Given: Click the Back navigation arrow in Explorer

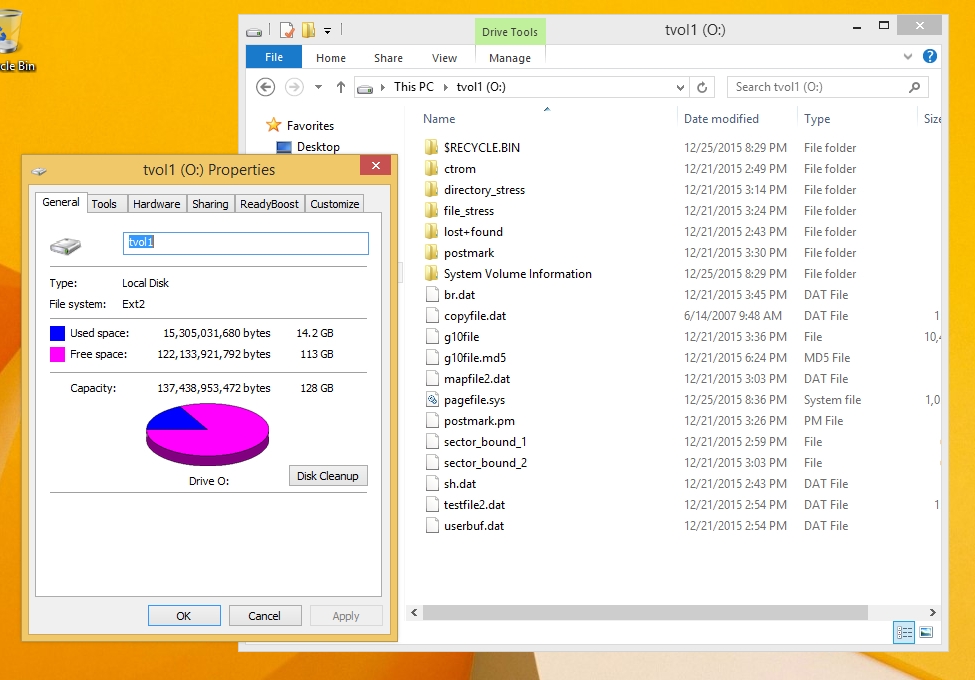Looking at the screenshot, I should click(x=266, y=87).
